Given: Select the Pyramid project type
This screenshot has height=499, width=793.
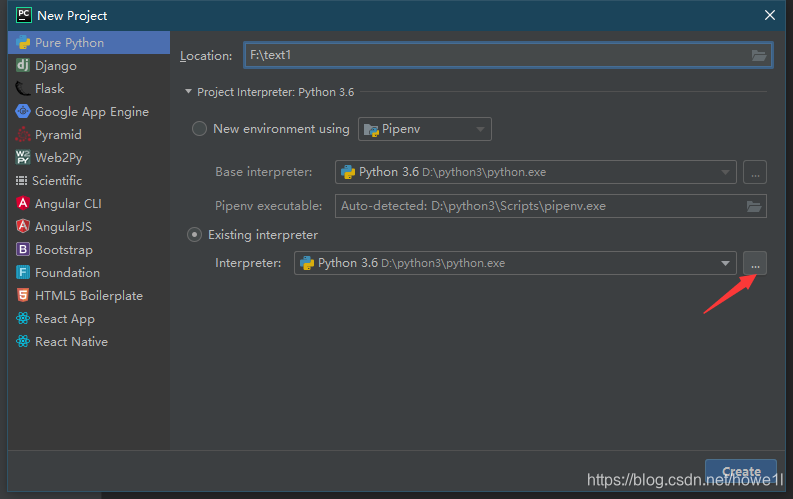Looking at the screenshot, I should (89, 134).
